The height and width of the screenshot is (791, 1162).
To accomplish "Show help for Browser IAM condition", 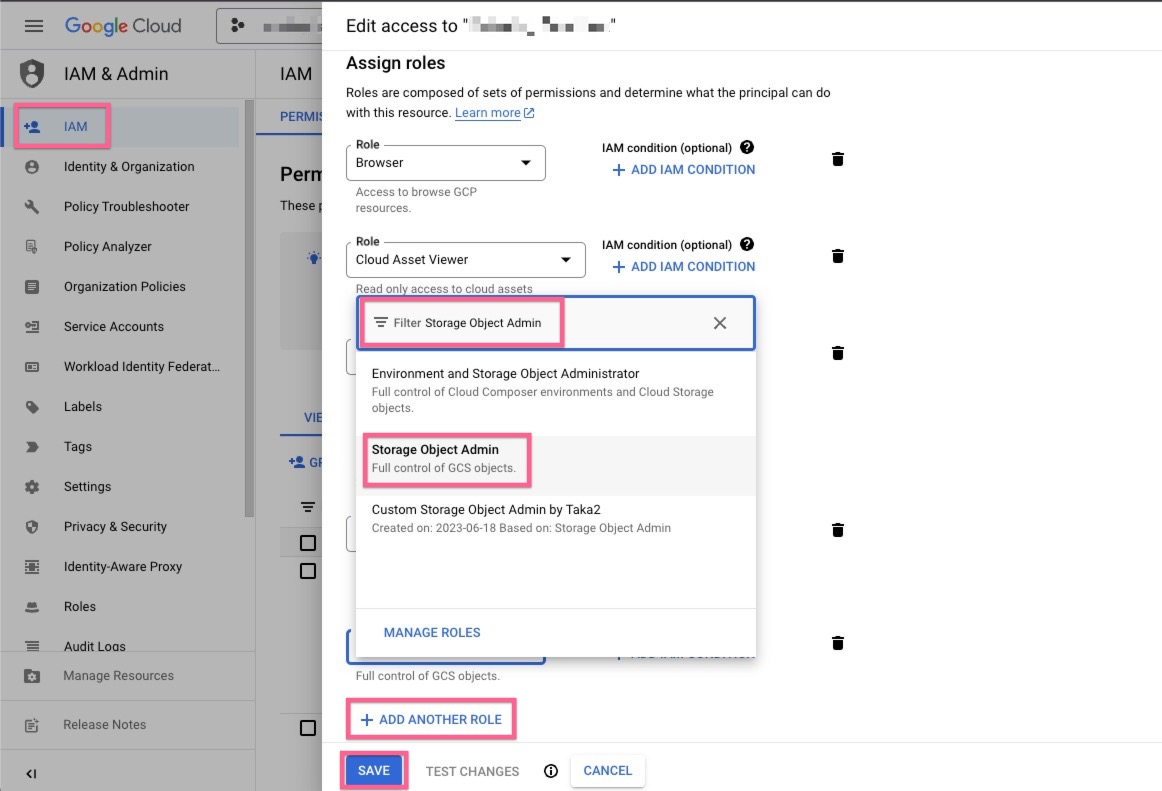I will point(747,148).
